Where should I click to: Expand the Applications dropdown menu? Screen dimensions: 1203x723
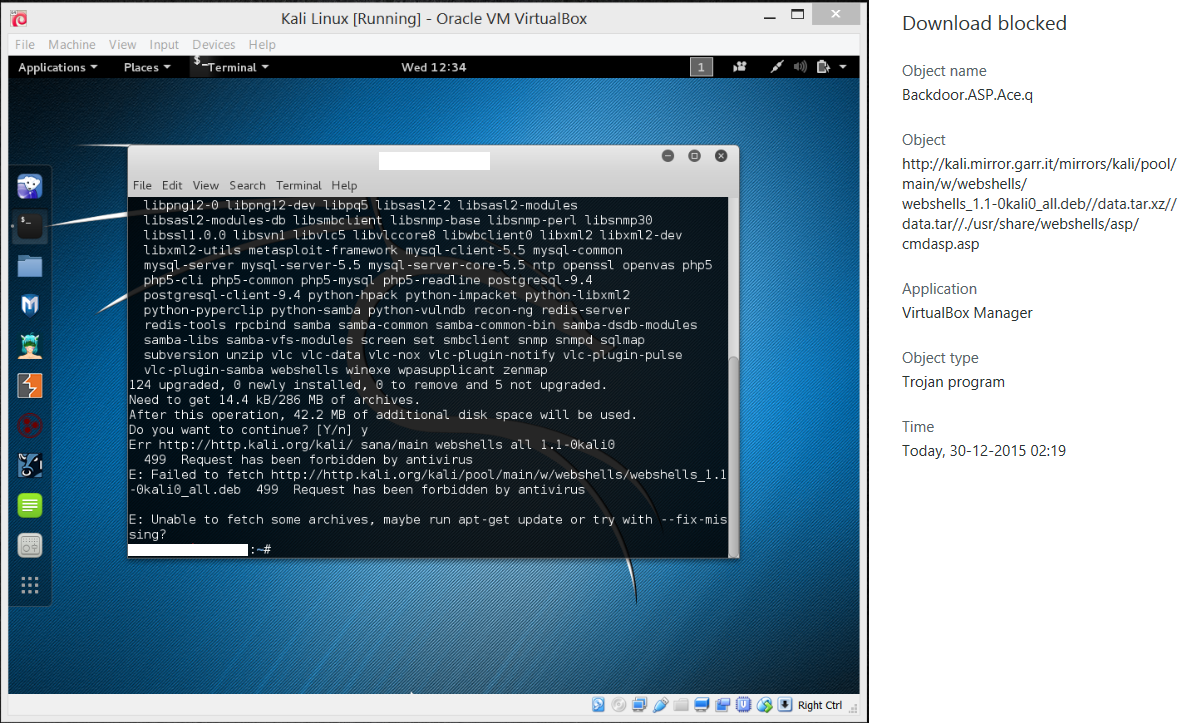tap(58, 67)
